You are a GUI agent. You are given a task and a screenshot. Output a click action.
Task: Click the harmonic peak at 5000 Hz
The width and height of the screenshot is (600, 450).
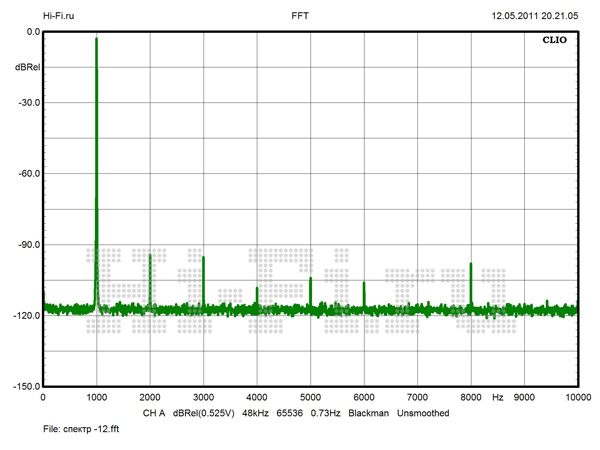[x=310, y=278]
